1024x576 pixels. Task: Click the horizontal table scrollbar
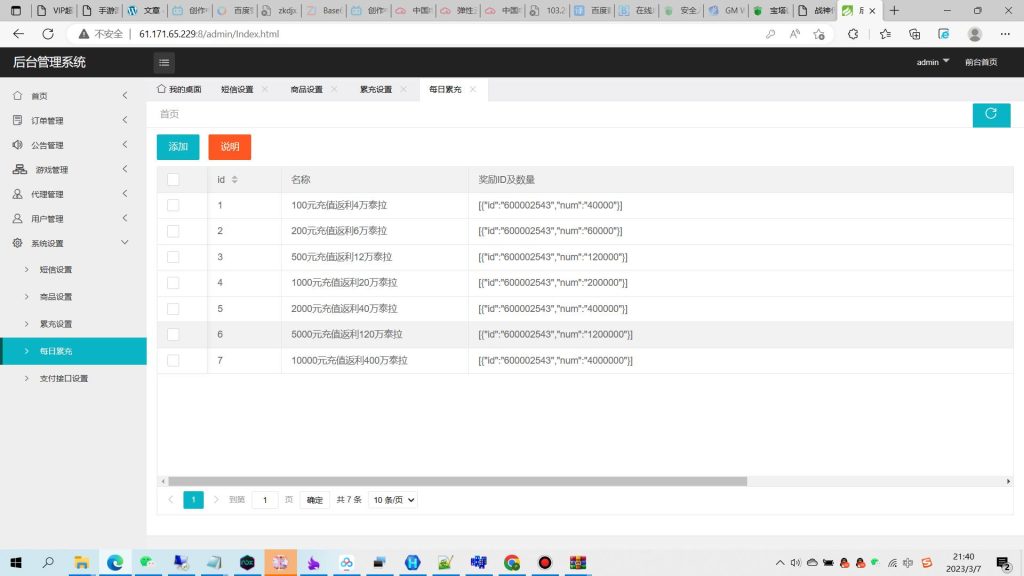[457, 481]
